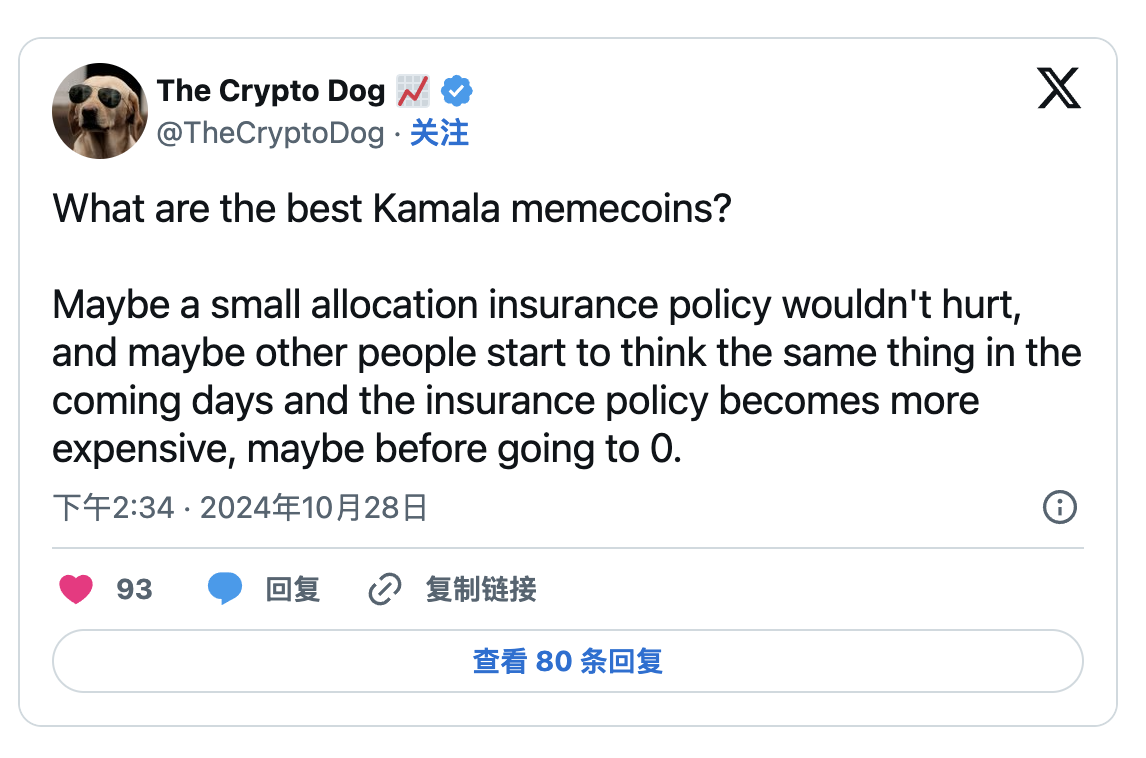Open the 查看 80 条回复 replies button
The image size is (1146, 758).
tap(567, 661)
